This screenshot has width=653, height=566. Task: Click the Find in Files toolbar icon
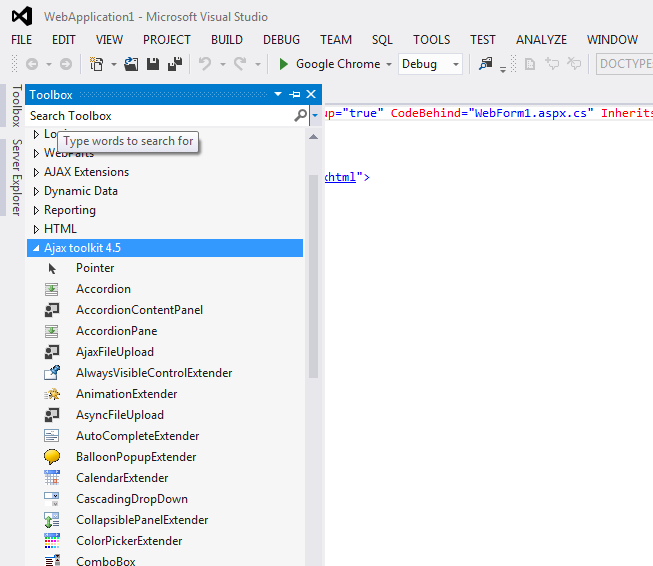486,64
